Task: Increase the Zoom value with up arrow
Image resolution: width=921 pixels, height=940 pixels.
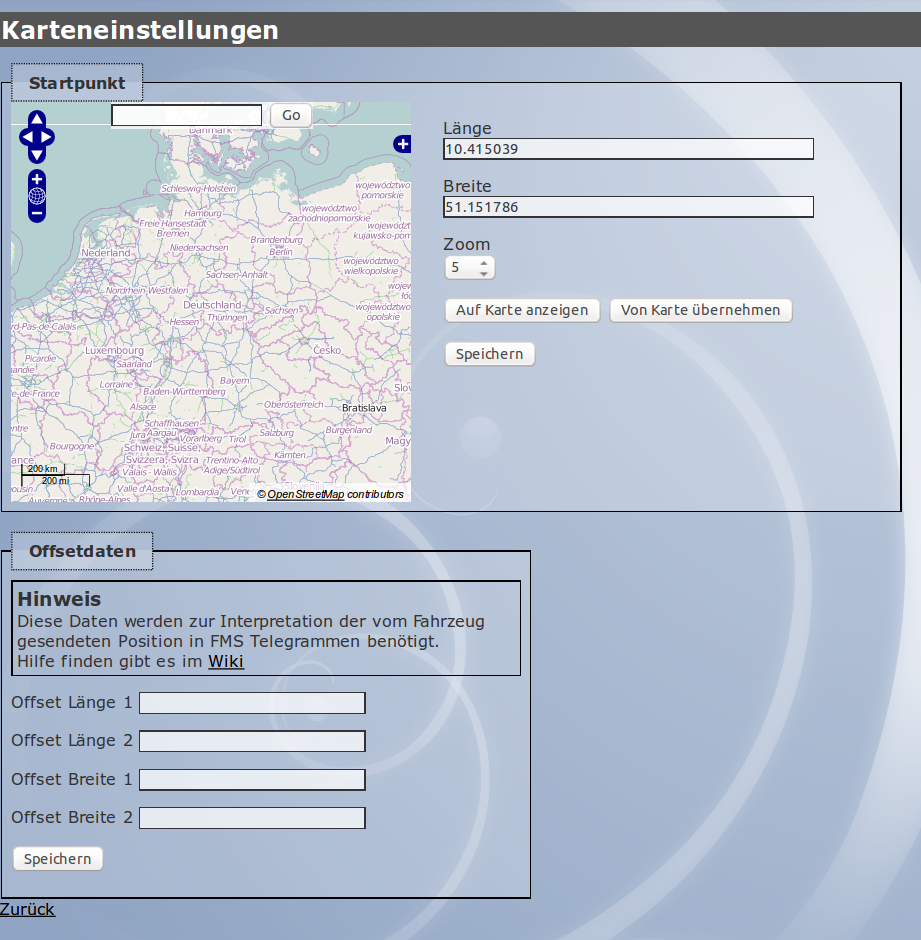Action: tap(484, 263)
